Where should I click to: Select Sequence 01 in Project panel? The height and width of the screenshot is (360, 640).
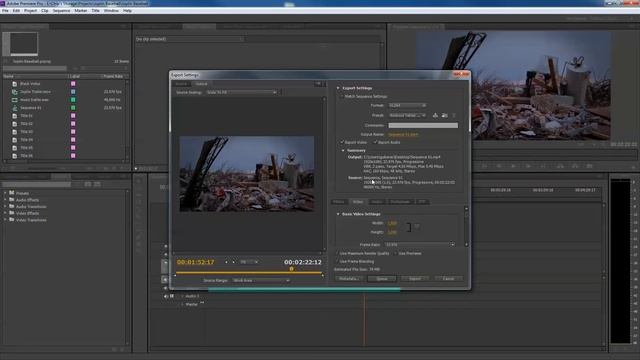[31, 108]
